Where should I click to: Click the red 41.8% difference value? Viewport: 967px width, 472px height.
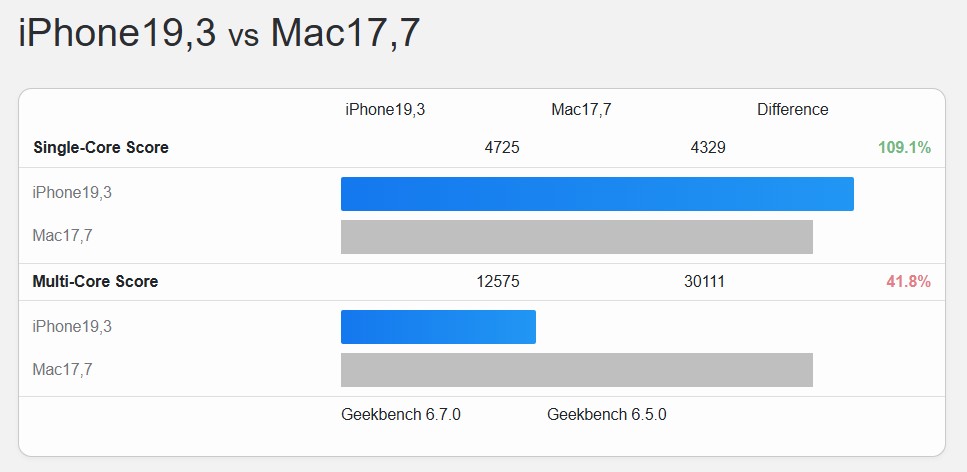pos(908,282)
